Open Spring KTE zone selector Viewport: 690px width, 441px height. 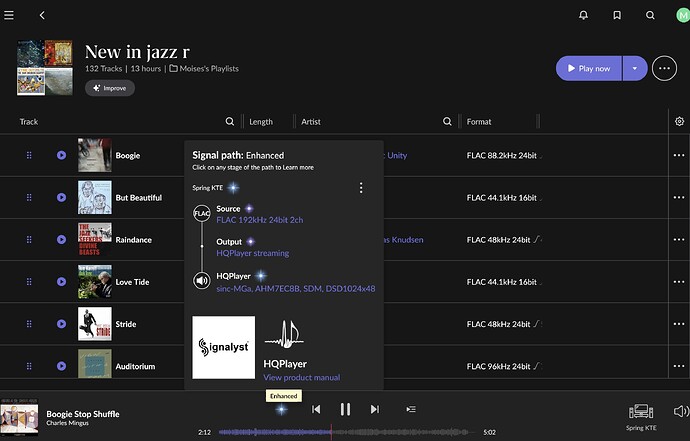click(641, 417)
